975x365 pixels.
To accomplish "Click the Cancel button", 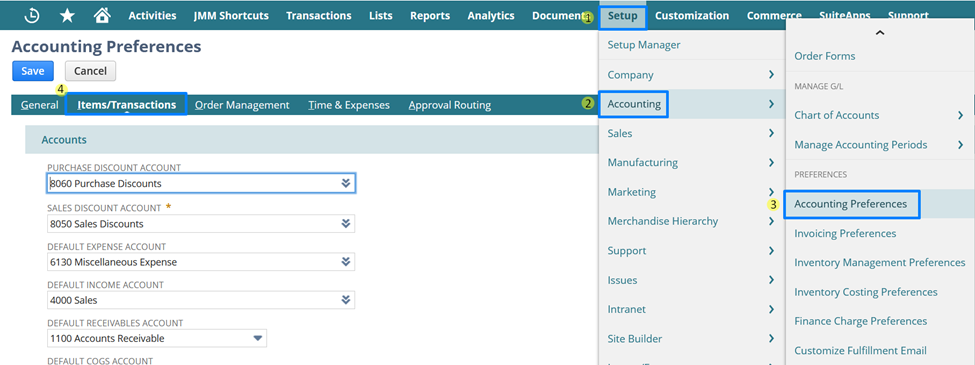I will [90, 71].
